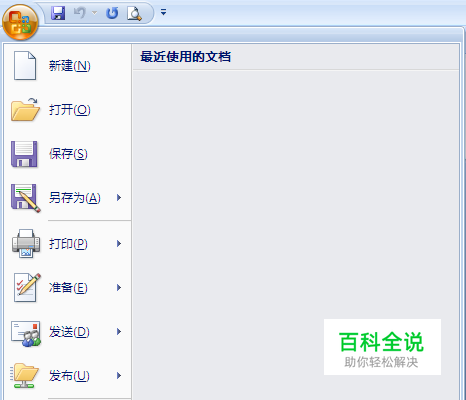Save using the quick access floppy icon
The width and height of the screenshot is (466, 400).
[58, 13]
